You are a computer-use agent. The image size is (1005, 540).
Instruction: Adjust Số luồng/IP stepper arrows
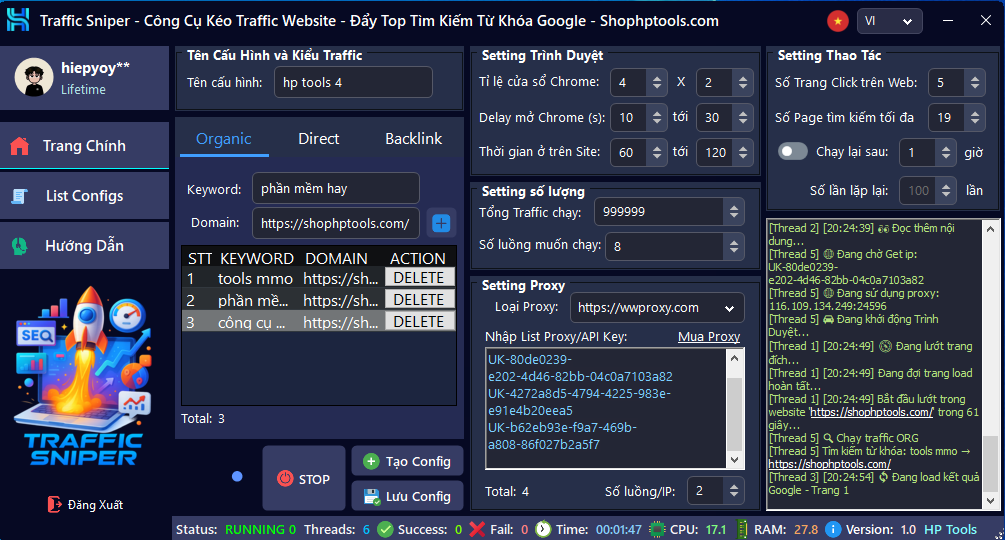point(734,491)
